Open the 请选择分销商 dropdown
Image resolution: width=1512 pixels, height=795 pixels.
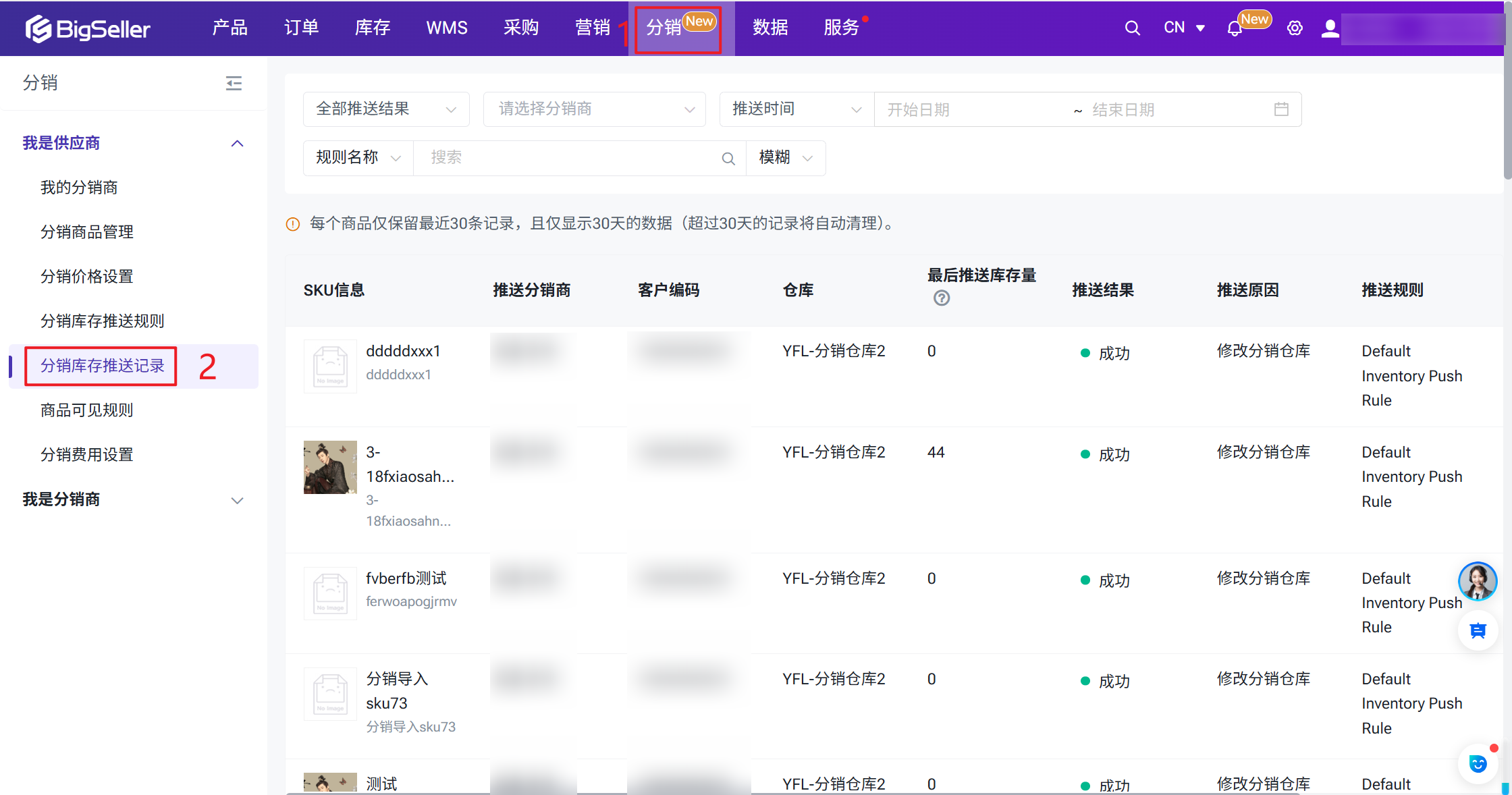pos(594,109)
